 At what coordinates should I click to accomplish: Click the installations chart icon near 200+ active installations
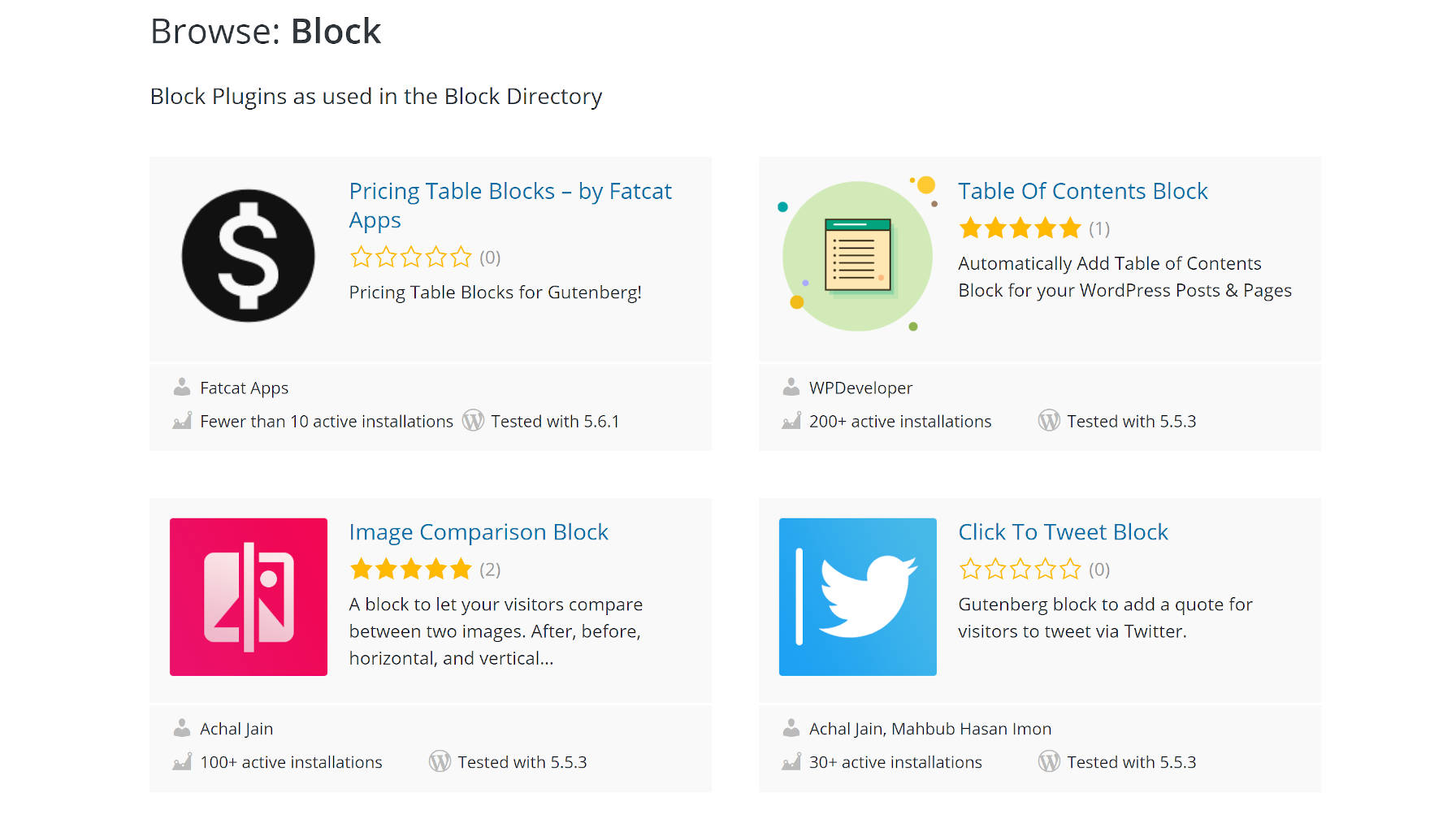pos(790,421)
